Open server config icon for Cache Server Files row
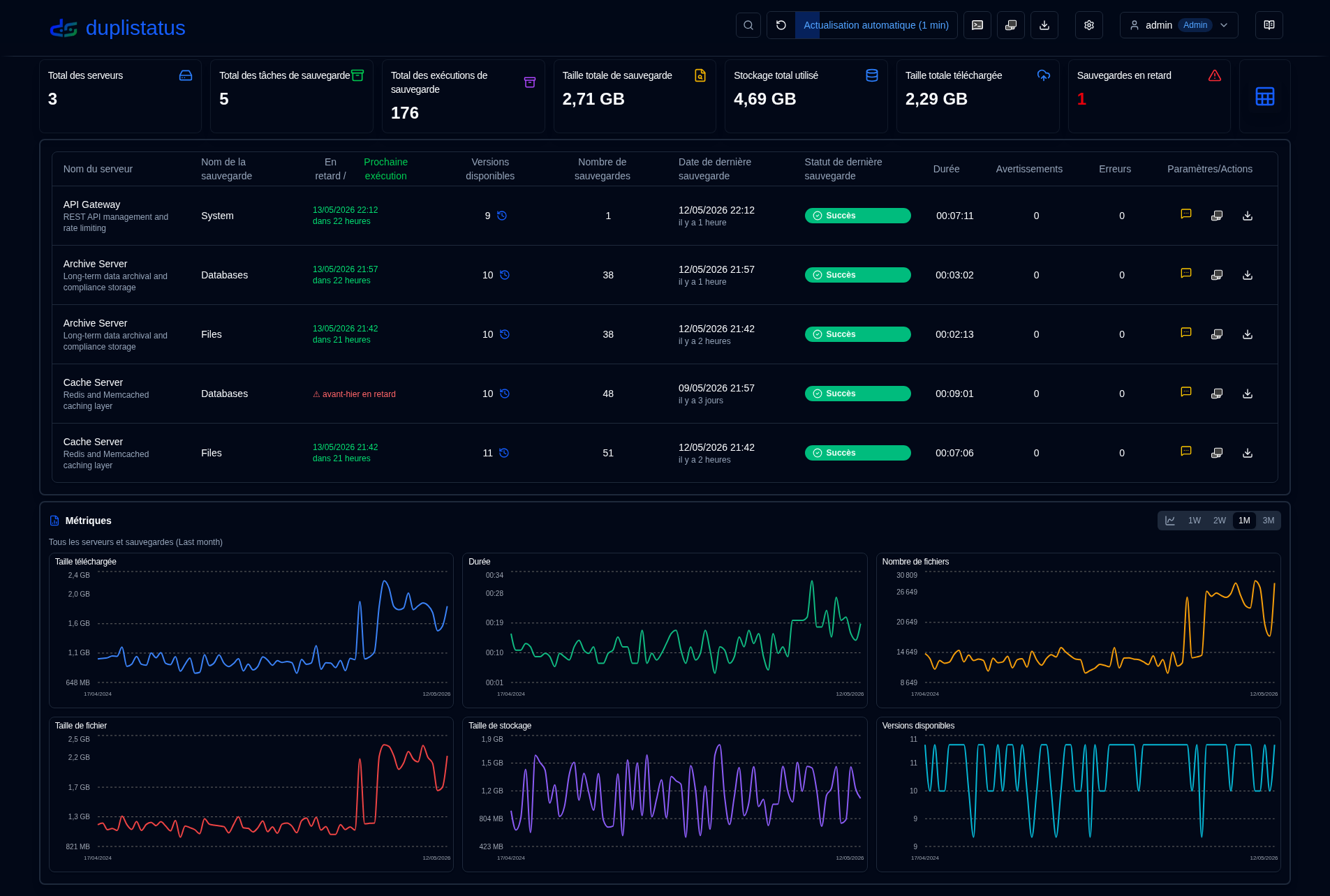The height and width of the screenshot is (896, 1330). [x=1217, y=453]
